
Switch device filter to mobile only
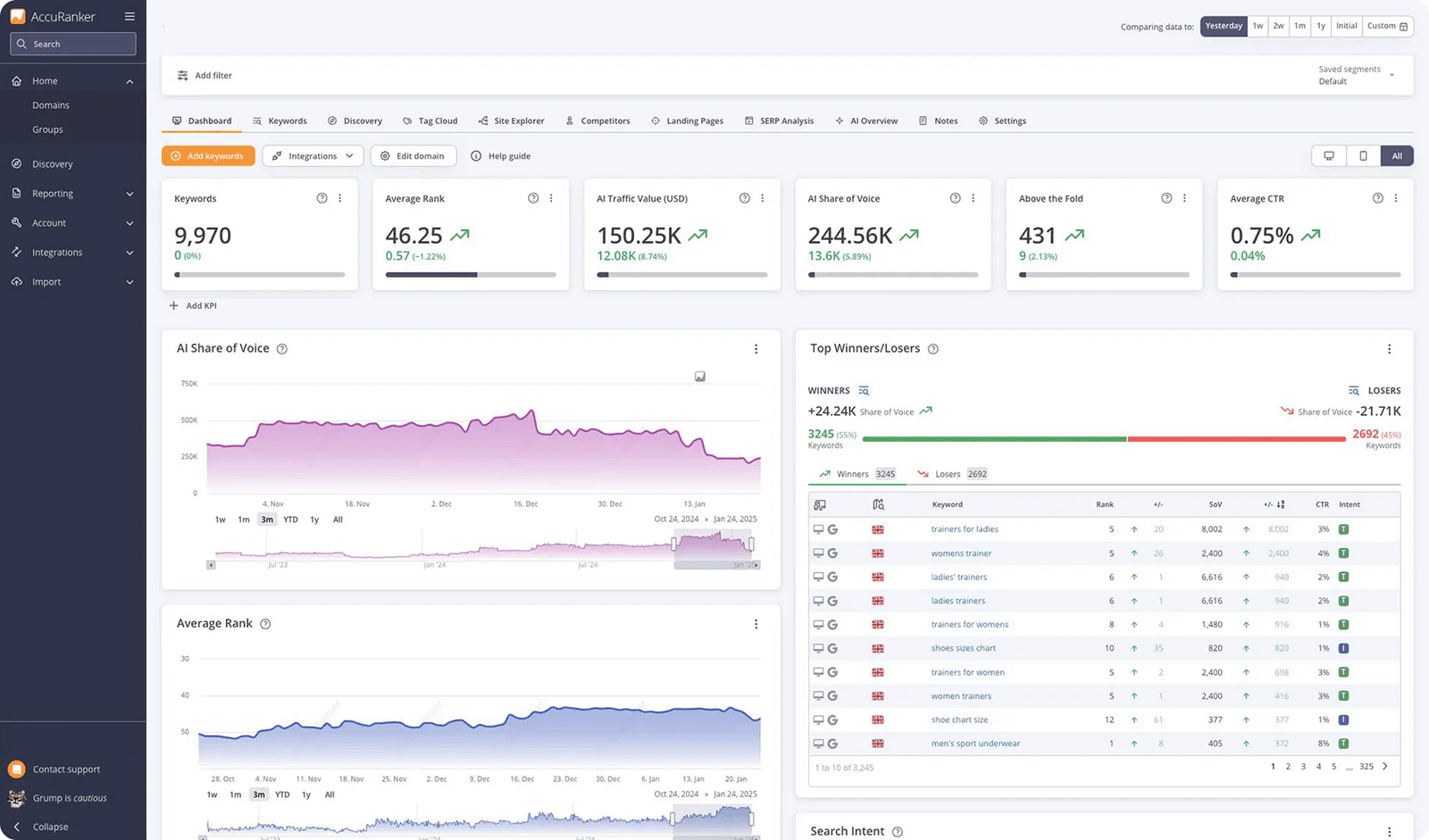click(1362, 155)
